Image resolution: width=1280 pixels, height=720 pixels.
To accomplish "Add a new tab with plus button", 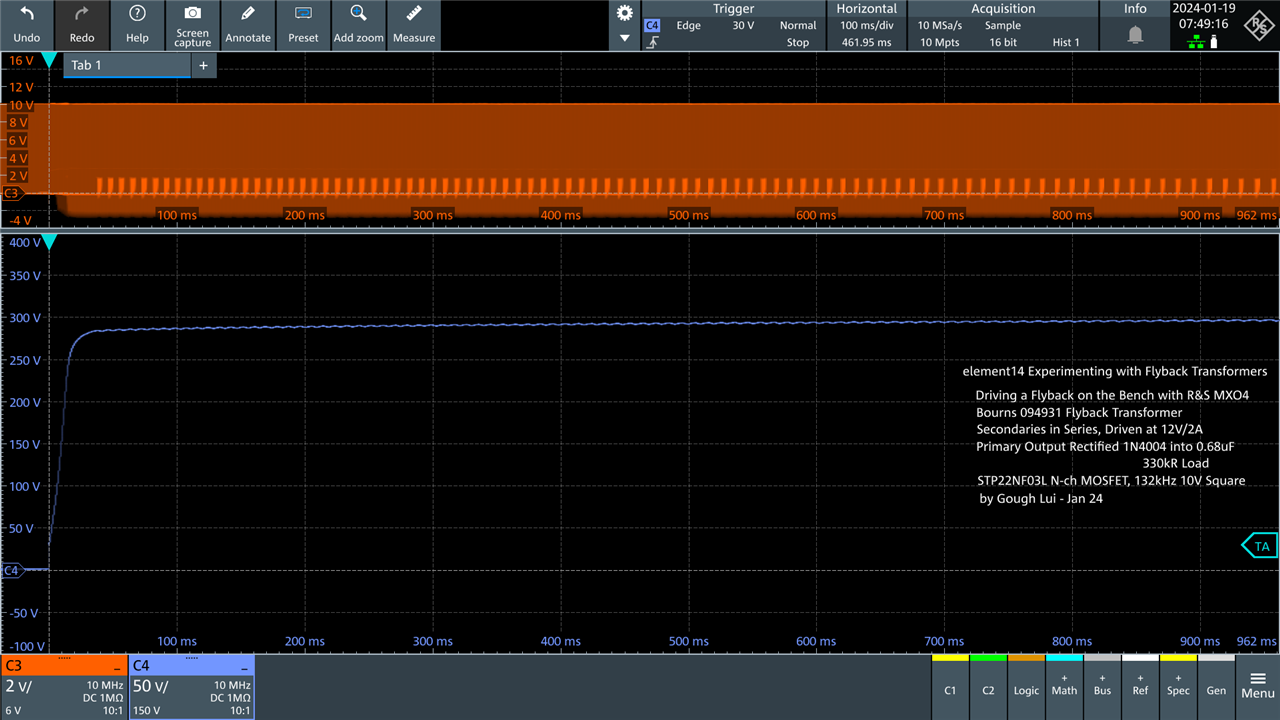I will [203, 65].
